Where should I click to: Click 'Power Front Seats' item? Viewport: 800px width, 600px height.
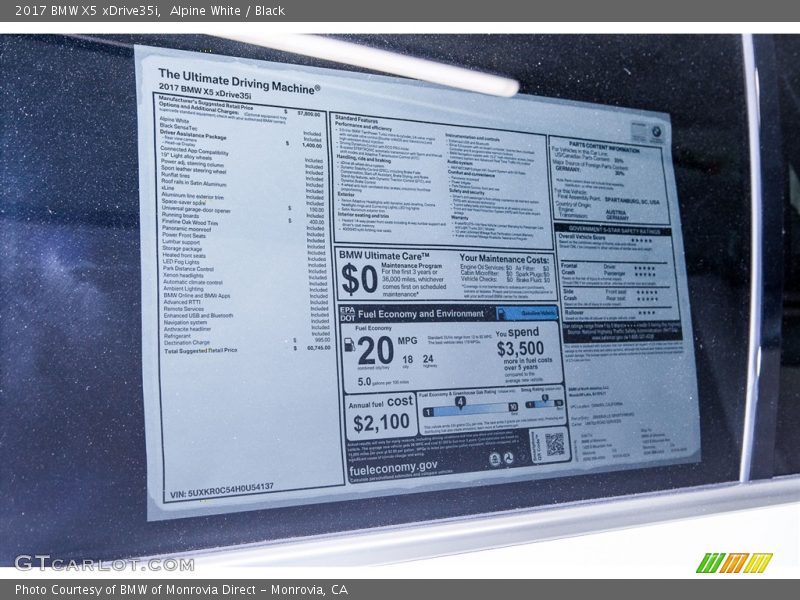click(184, 236)
